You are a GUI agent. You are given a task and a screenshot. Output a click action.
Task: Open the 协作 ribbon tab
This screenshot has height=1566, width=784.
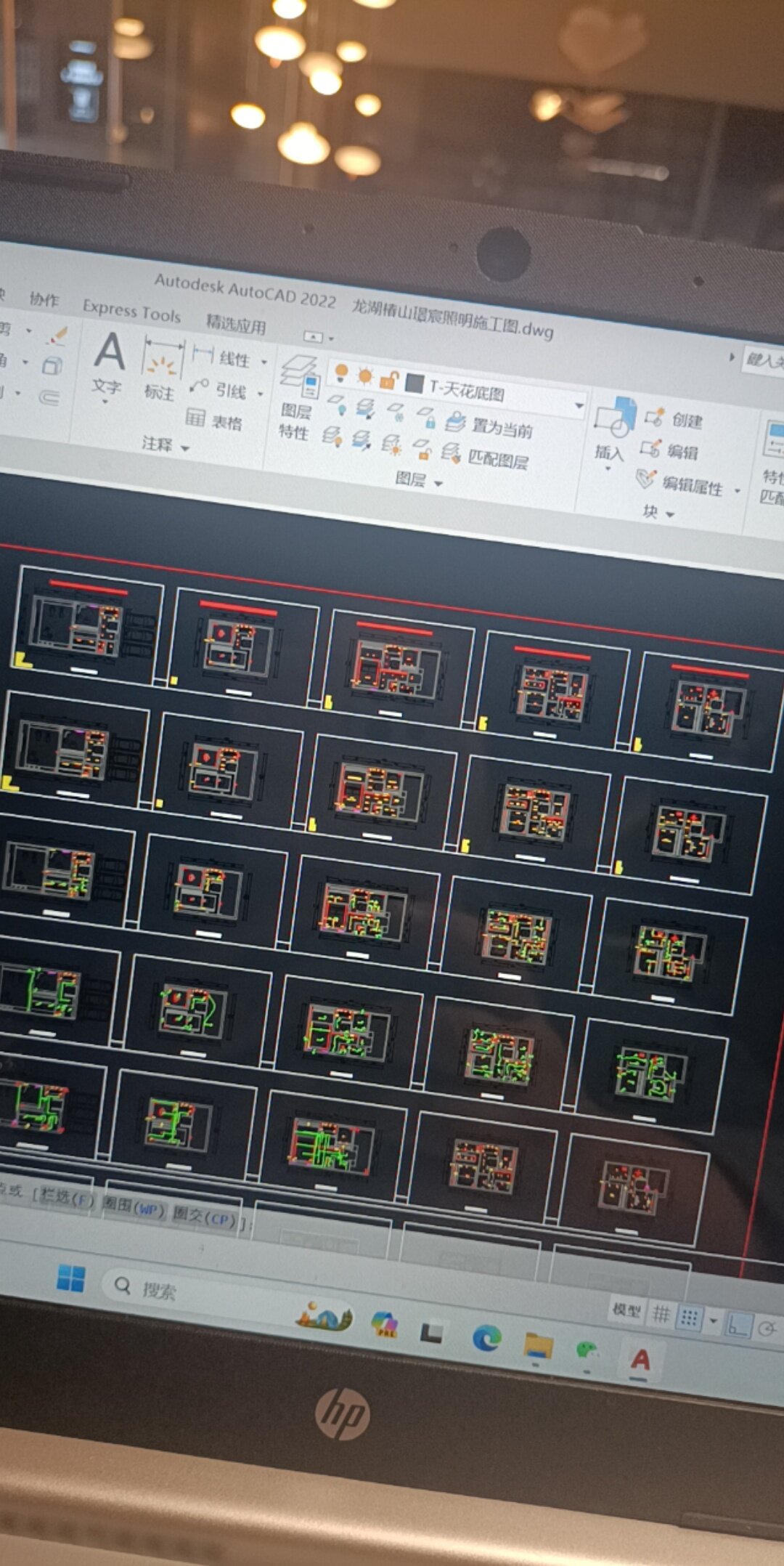coord(44,299)
